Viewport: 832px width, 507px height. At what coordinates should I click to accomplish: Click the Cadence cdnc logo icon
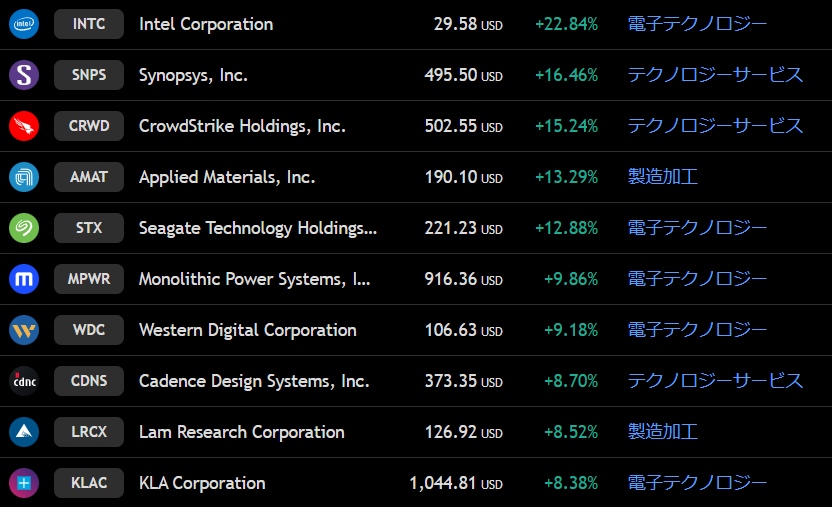pos(23,381)
